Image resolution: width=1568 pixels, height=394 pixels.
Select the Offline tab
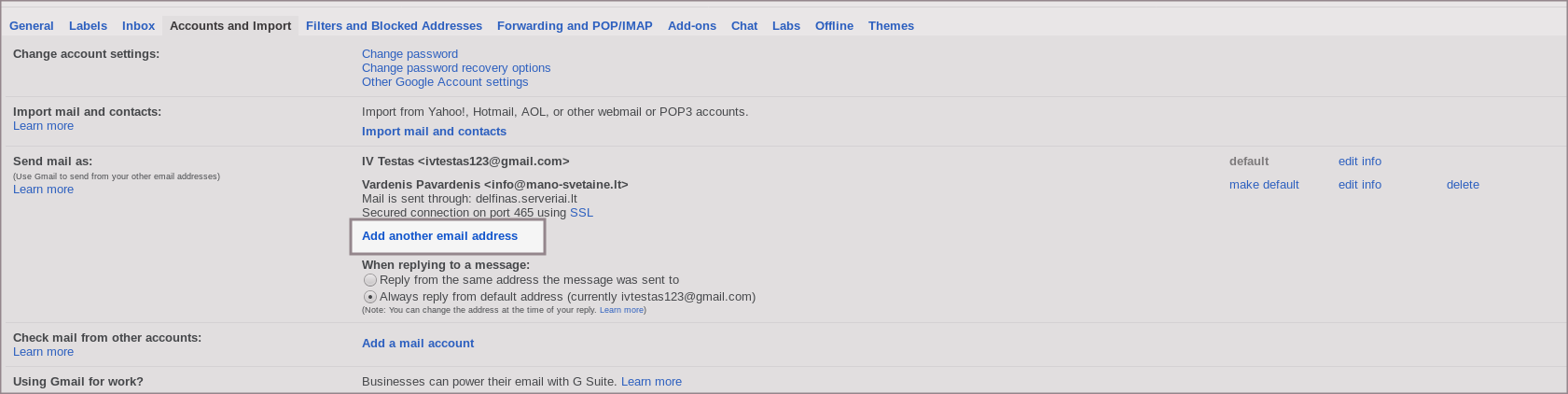pyautogui.click(x=834, y=26)
